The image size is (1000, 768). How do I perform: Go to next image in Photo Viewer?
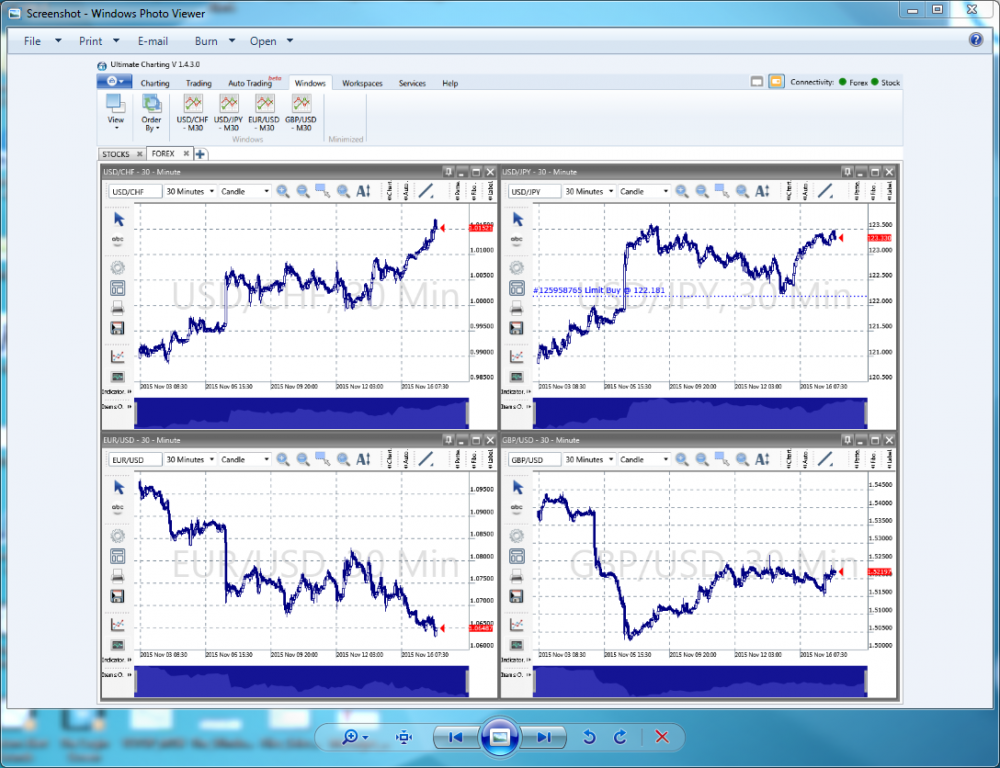pyautogui.click(x=543, y=737)
